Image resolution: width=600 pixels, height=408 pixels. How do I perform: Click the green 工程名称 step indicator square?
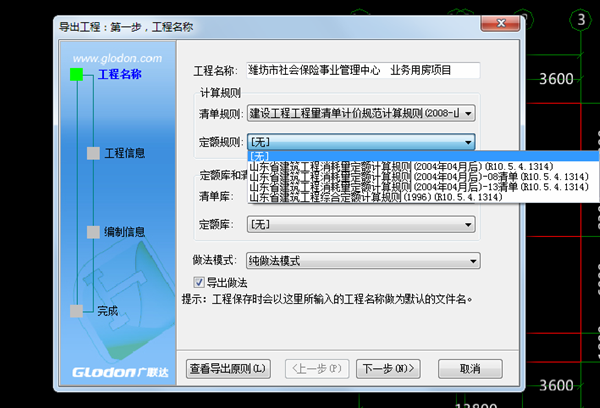point(77,74)
